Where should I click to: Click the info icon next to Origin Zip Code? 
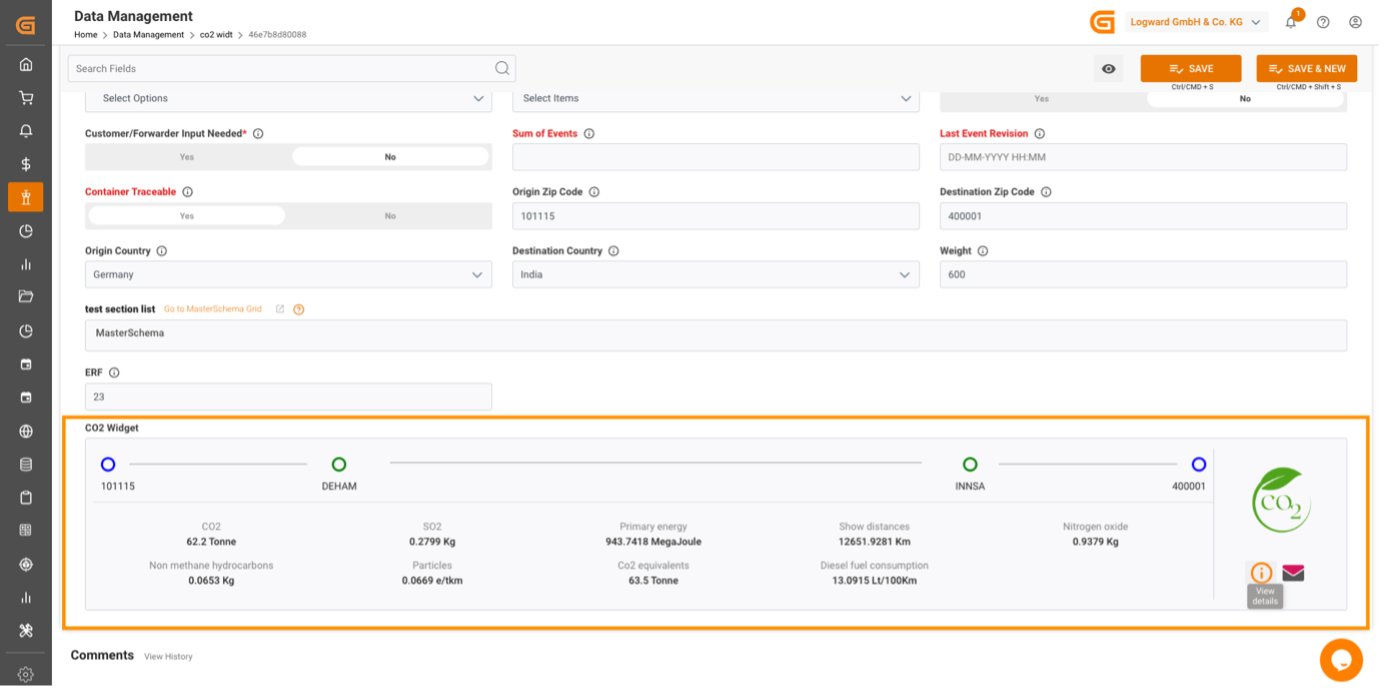point(594,192)
